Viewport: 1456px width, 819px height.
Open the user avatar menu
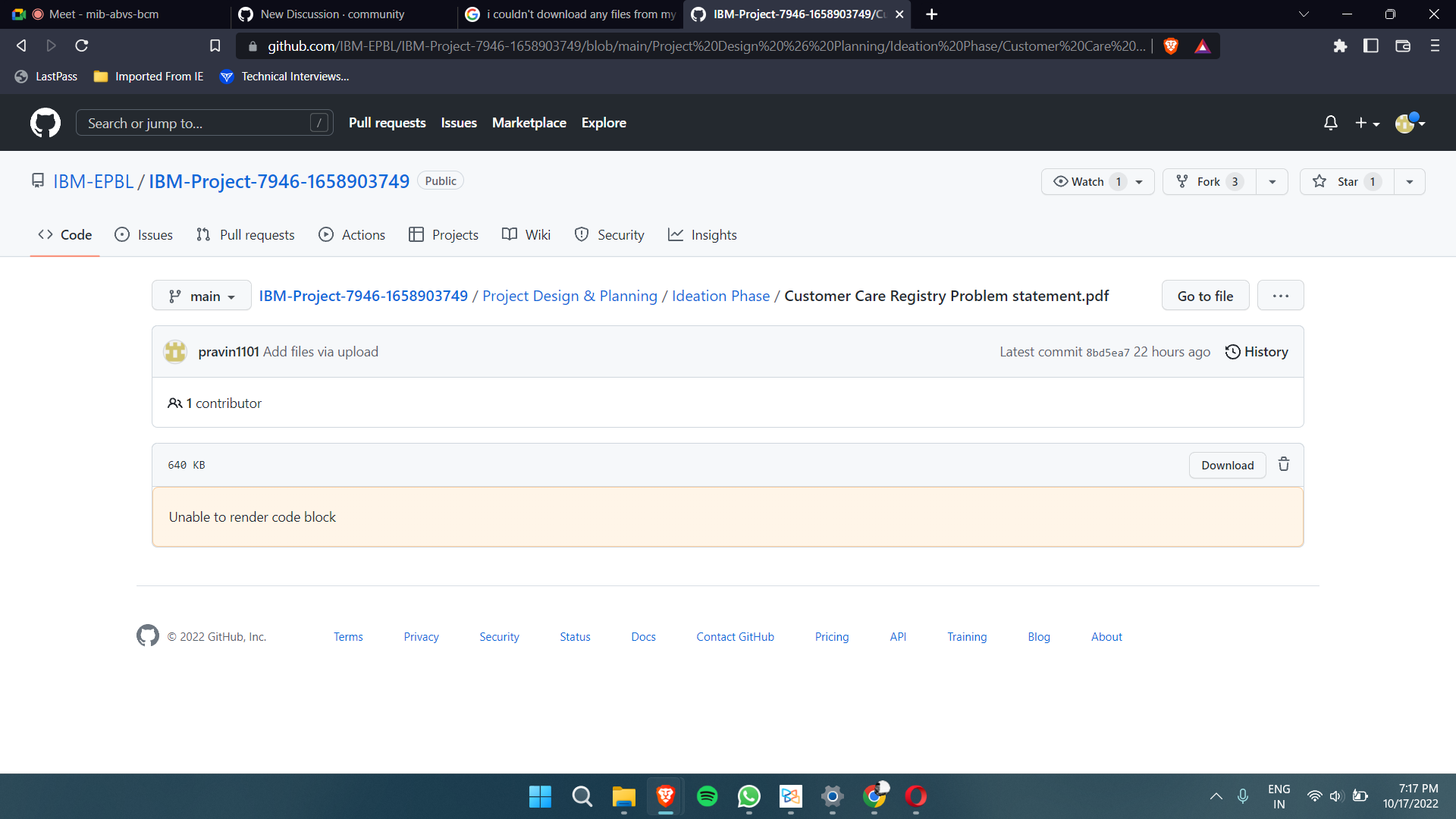click(x=1410, y=123)
